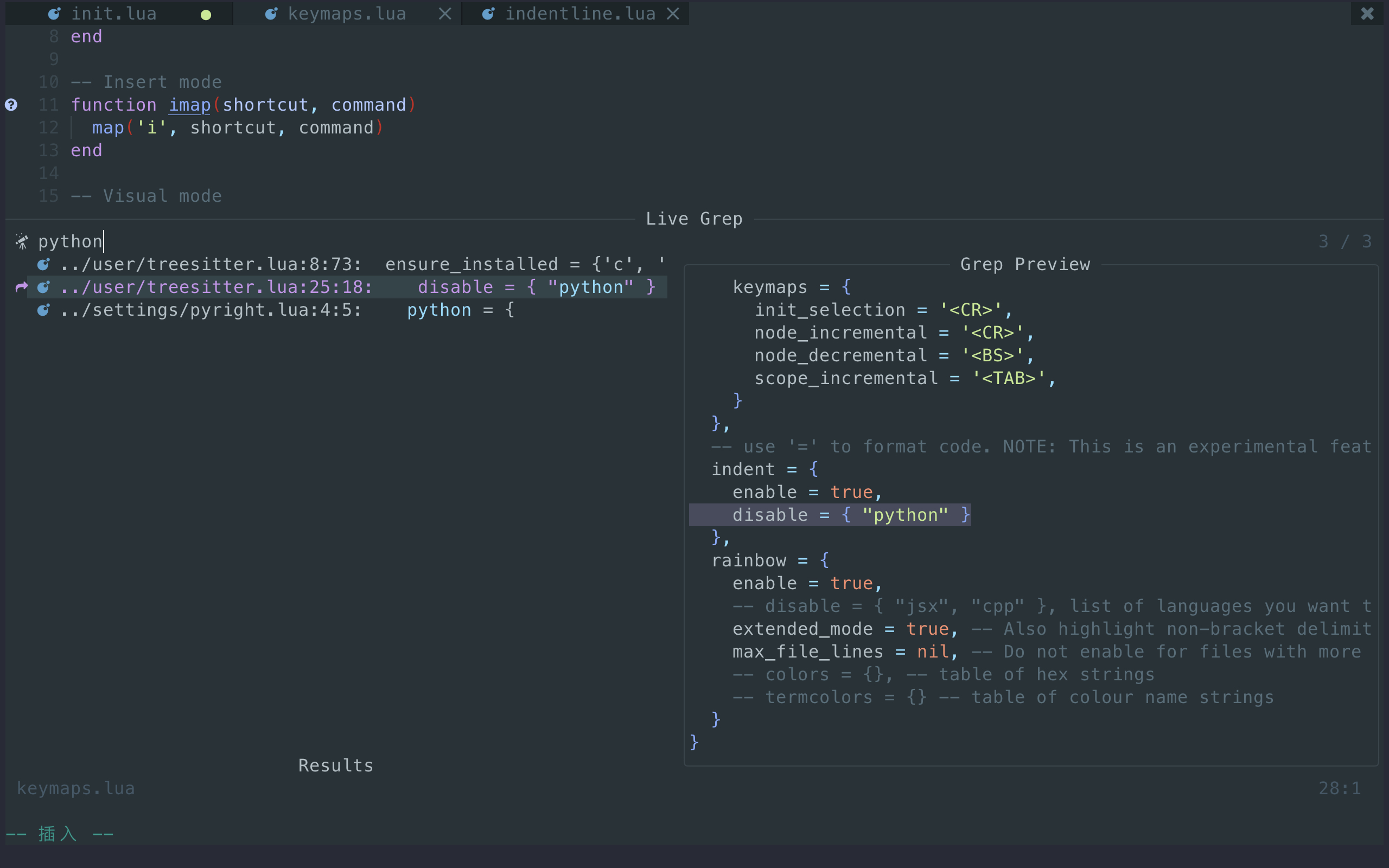Click the Results panel label
This screenshot has height=868, width=1389.
coord(336,765)
